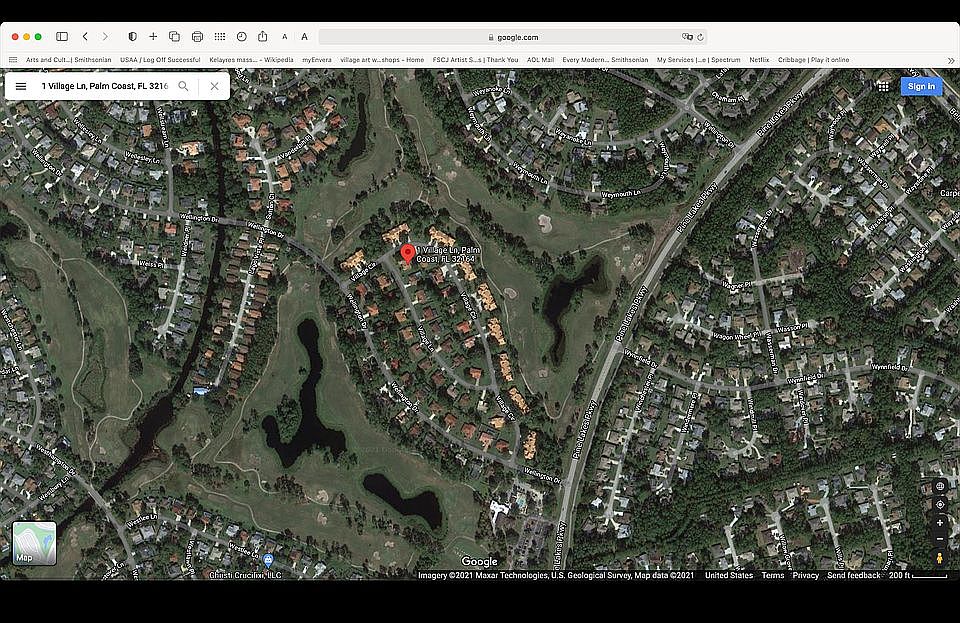
Task: Go back with Safari back arrow
Action: pos(85,37)
